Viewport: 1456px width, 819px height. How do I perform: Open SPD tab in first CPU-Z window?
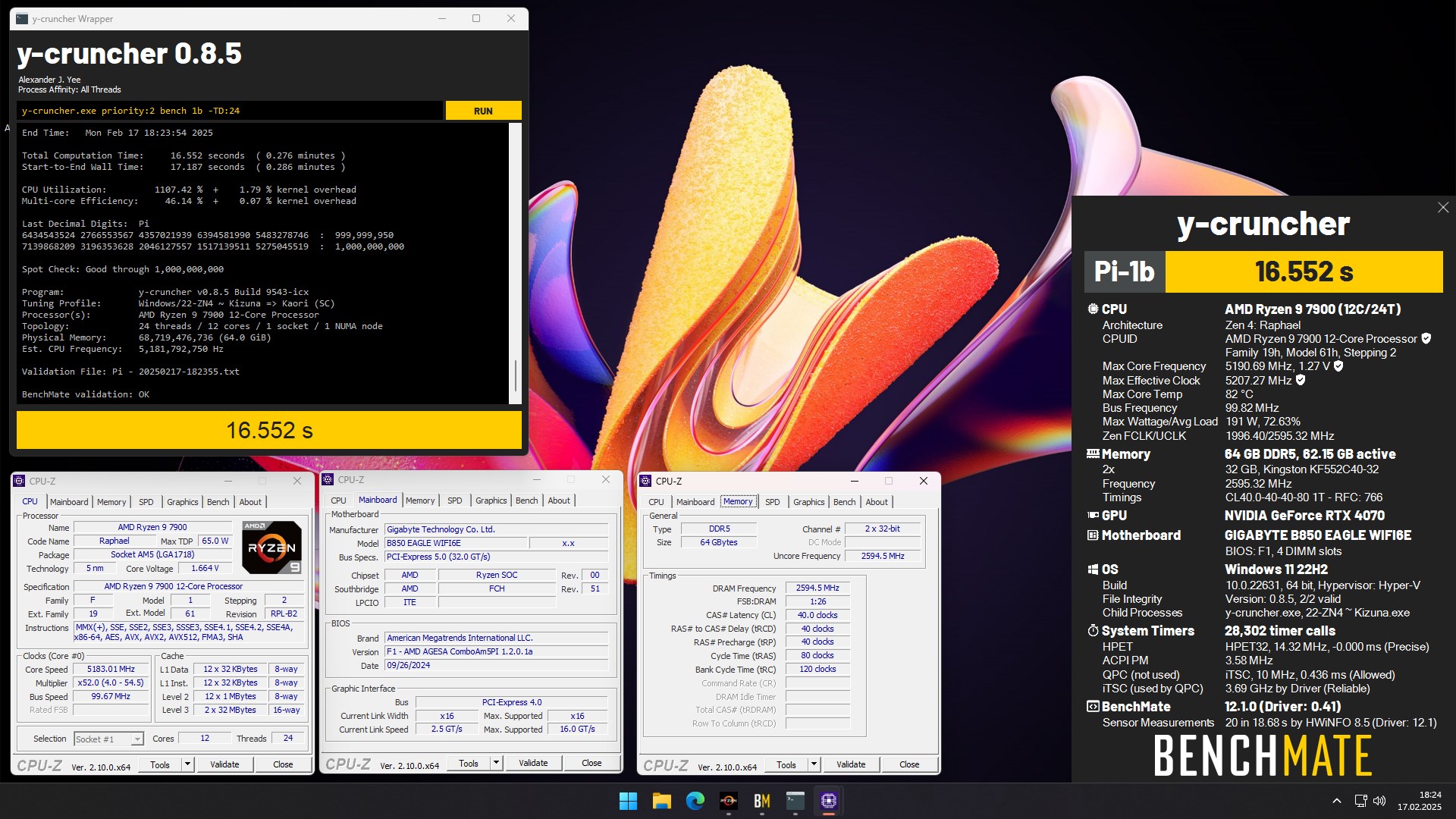(x=146, y=502)
